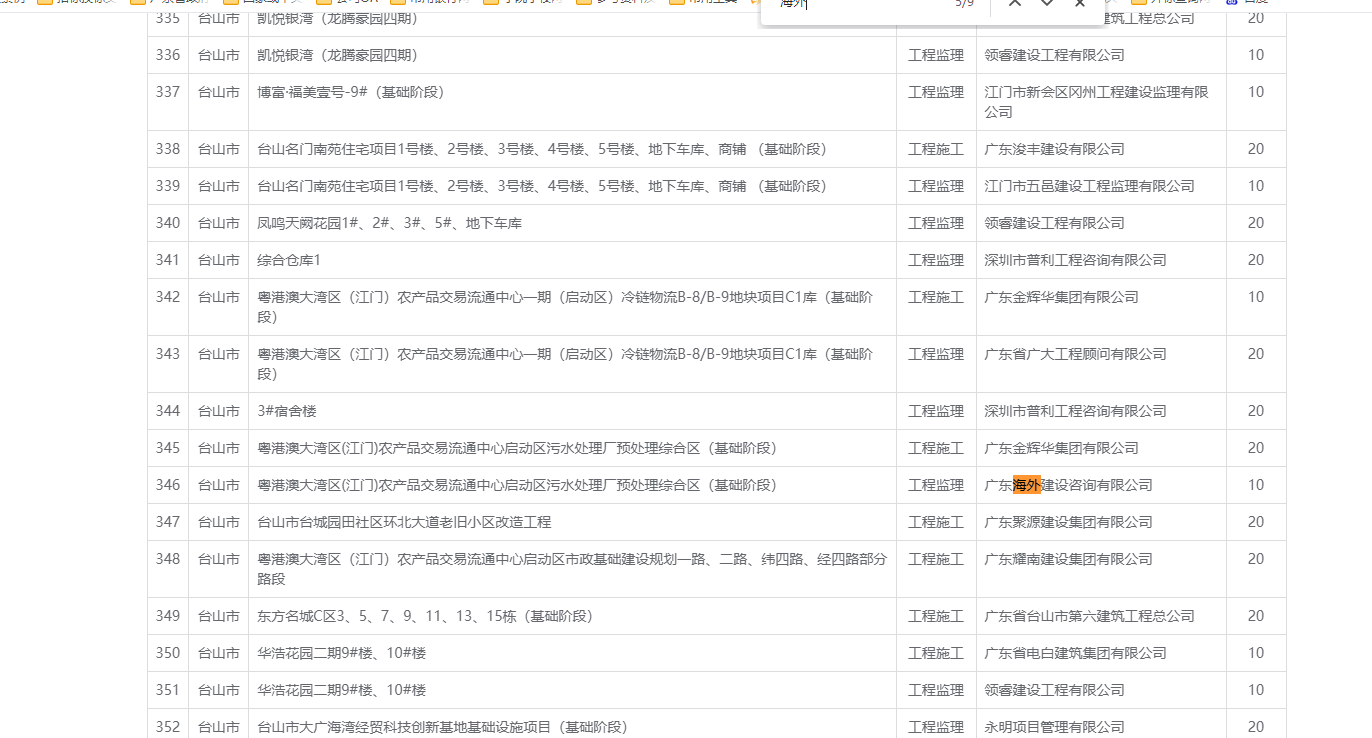
Task: Close the find-in-page bar
Action: [x=1080, y=4]
